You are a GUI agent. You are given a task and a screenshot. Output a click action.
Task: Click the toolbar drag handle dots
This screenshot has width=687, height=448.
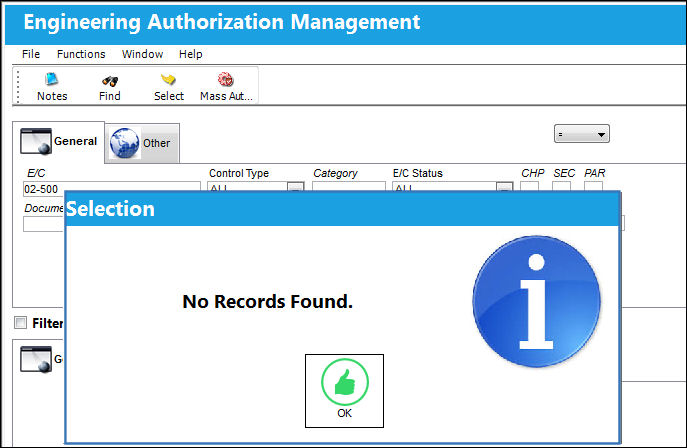tap(18, 86)
